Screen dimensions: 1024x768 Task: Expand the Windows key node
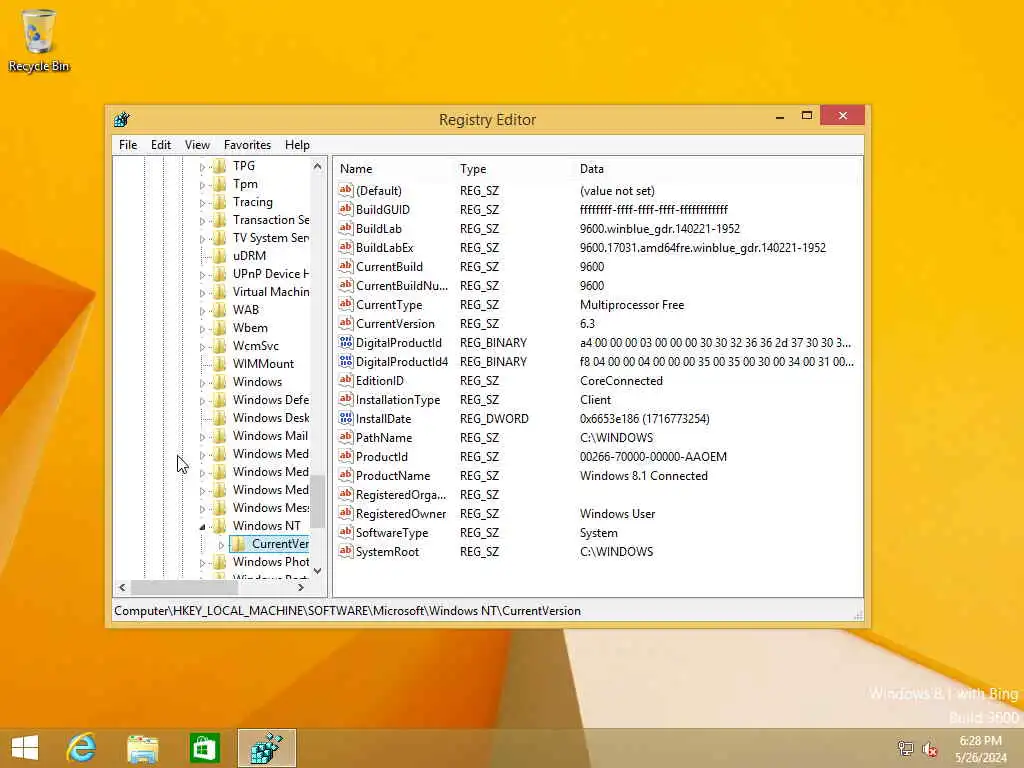[202, 382]
